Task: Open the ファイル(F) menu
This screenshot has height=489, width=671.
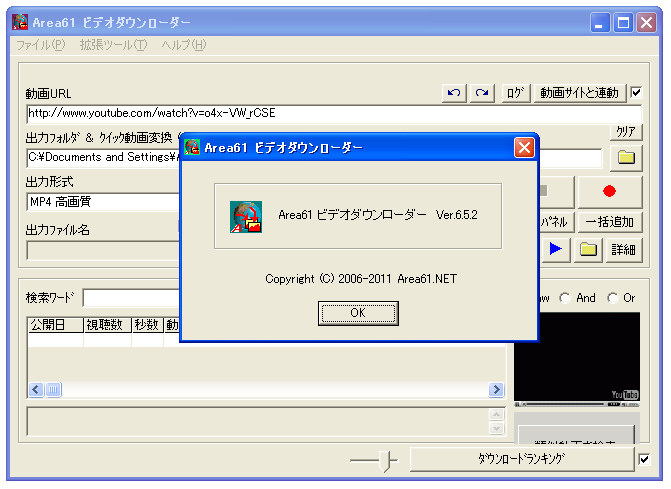Action: pyautogui.click(x=41, y=45)
